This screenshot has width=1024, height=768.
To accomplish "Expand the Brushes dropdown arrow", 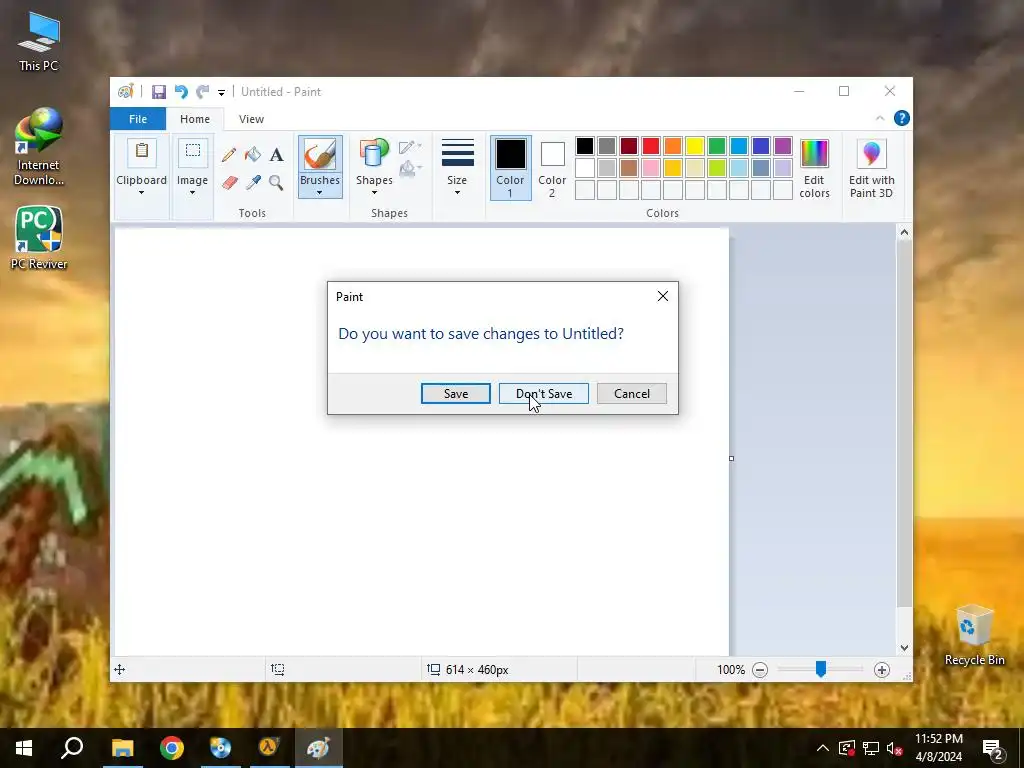I will click(319, 193).
